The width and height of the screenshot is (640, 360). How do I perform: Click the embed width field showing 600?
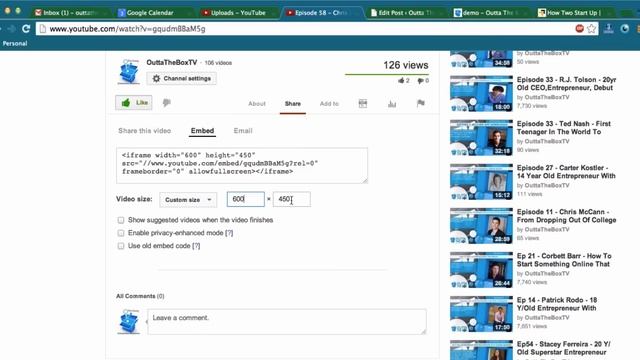coord(246,199)
